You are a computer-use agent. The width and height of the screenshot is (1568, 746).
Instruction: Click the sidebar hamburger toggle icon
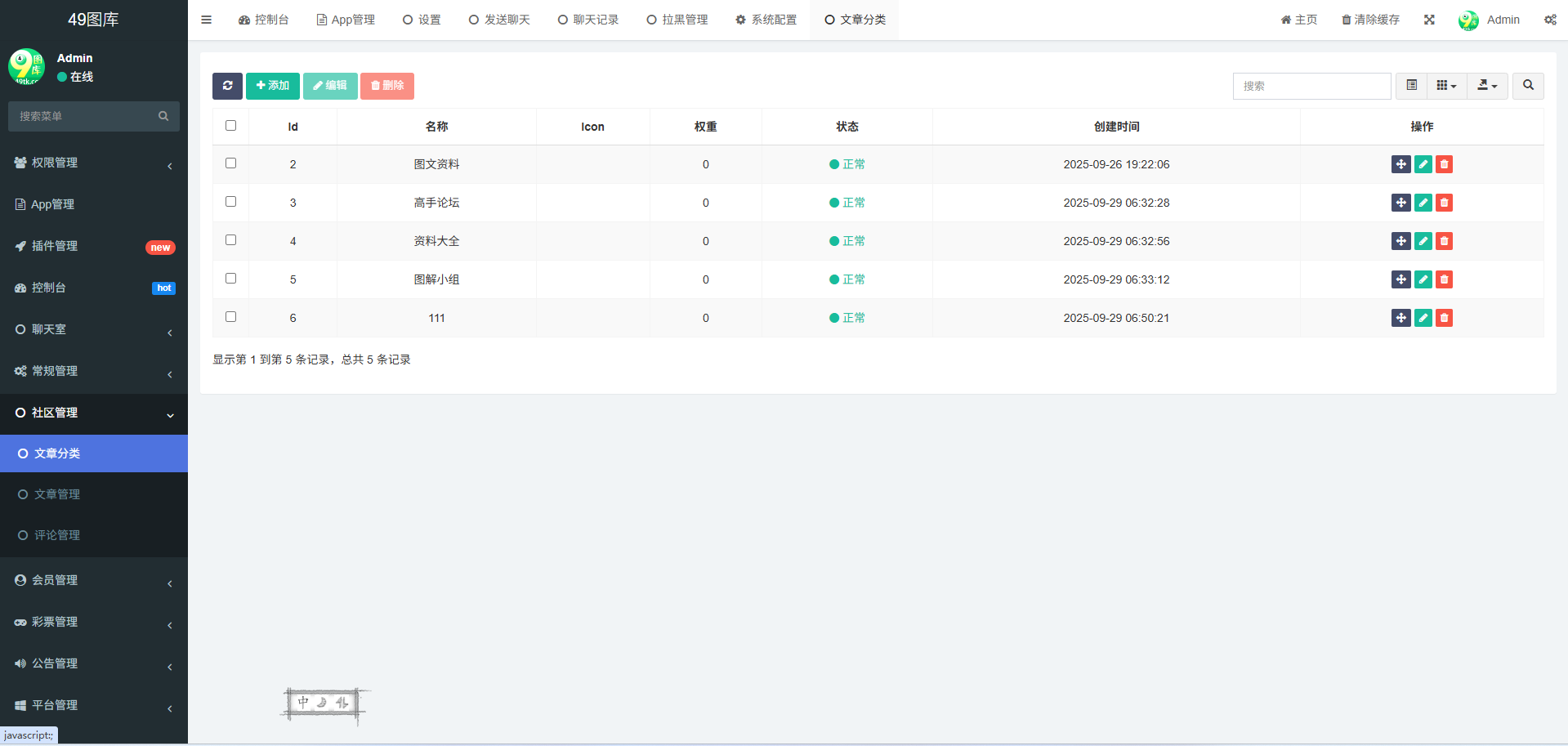pos(207,20)
